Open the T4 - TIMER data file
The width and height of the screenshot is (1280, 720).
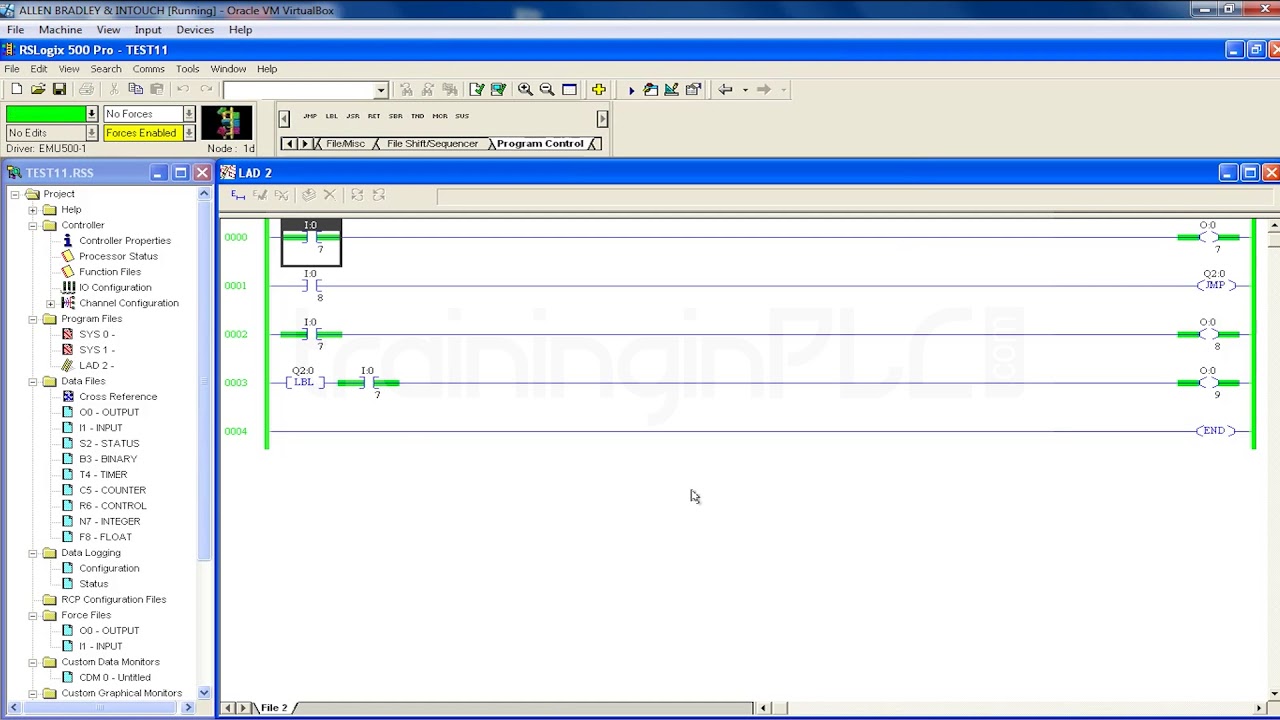[103, 474]
